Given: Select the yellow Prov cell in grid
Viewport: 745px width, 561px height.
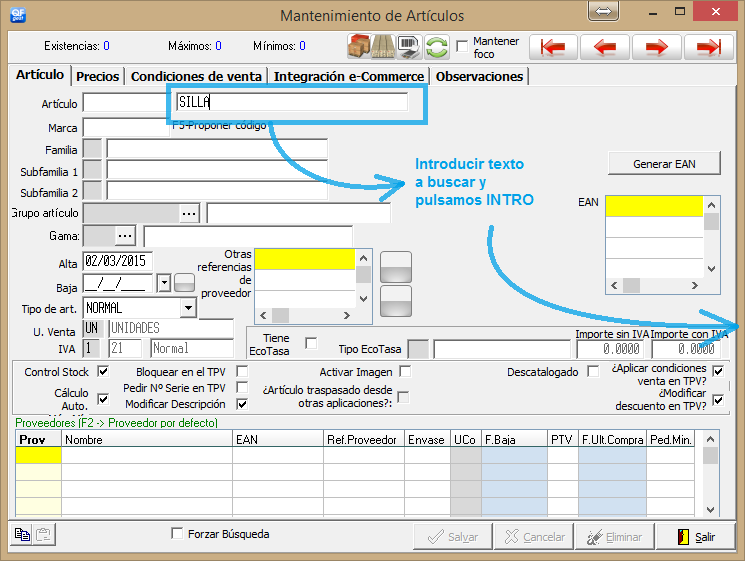Looking at the screenshot, I should click(38, 455).
